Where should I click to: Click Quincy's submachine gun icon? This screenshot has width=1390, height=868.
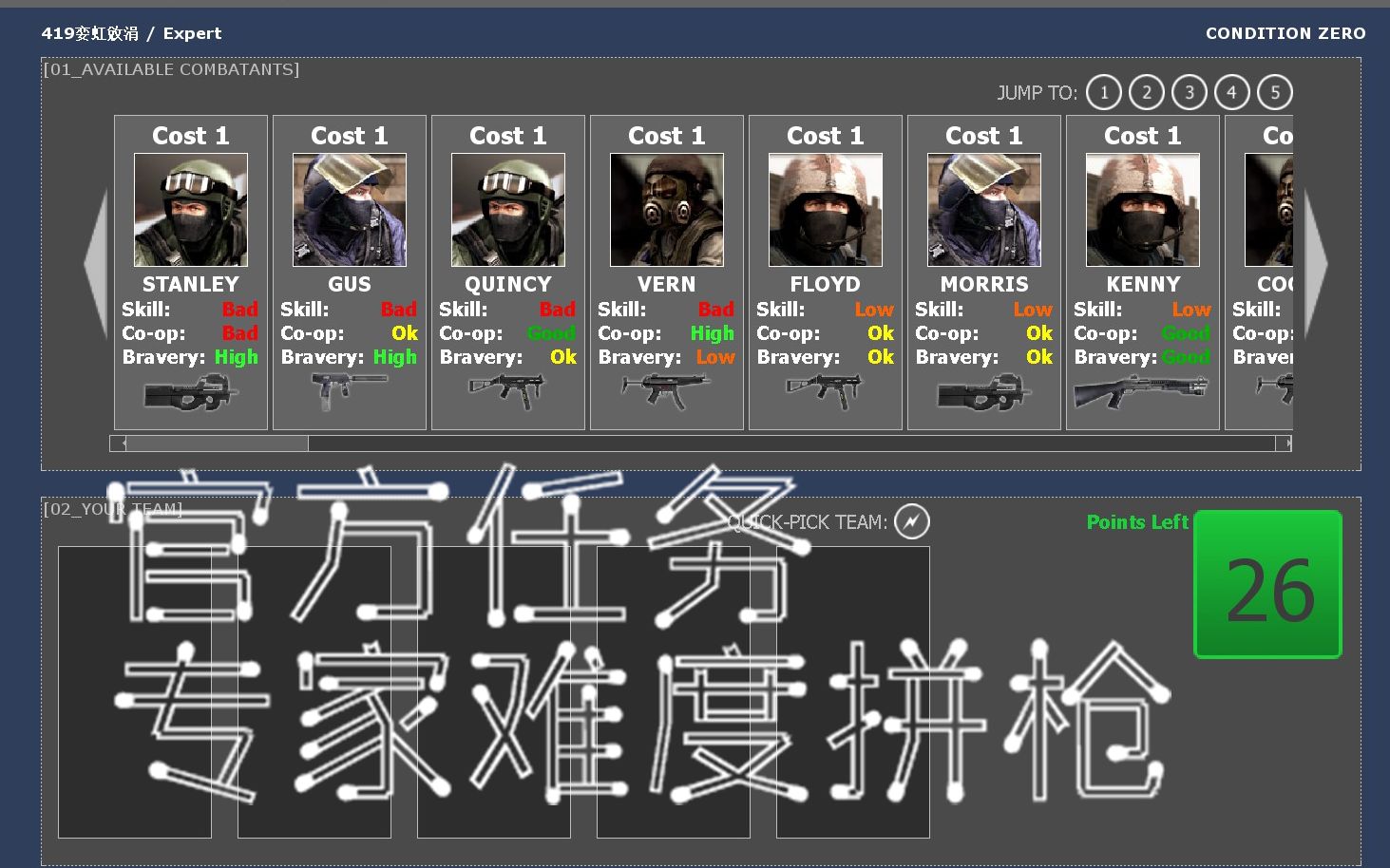[x=508, y=391]
